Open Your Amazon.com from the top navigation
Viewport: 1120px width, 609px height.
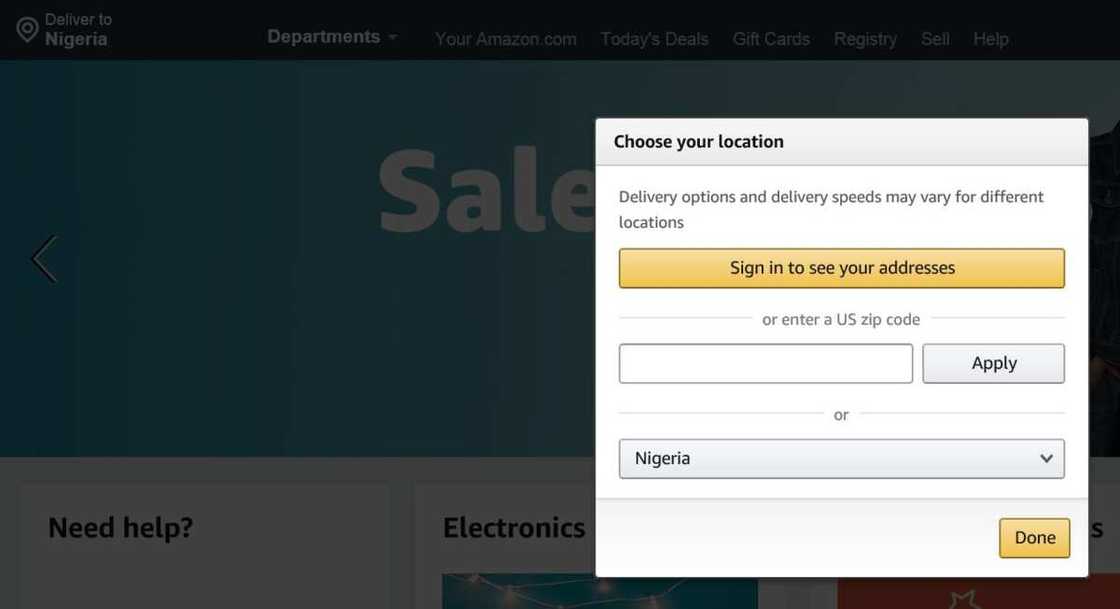click(506, 38)
